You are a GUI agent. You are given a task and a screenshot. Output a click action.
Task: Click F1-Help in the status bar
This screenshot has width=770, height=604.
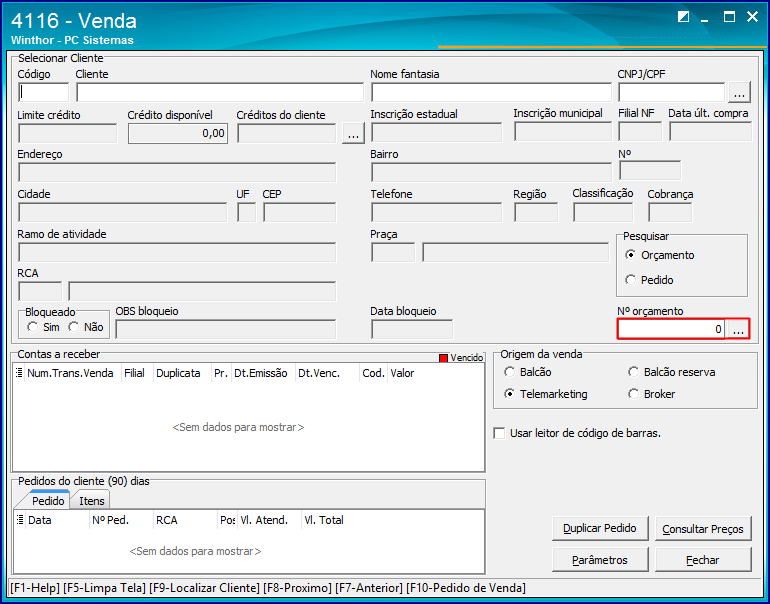pos(35,588)
